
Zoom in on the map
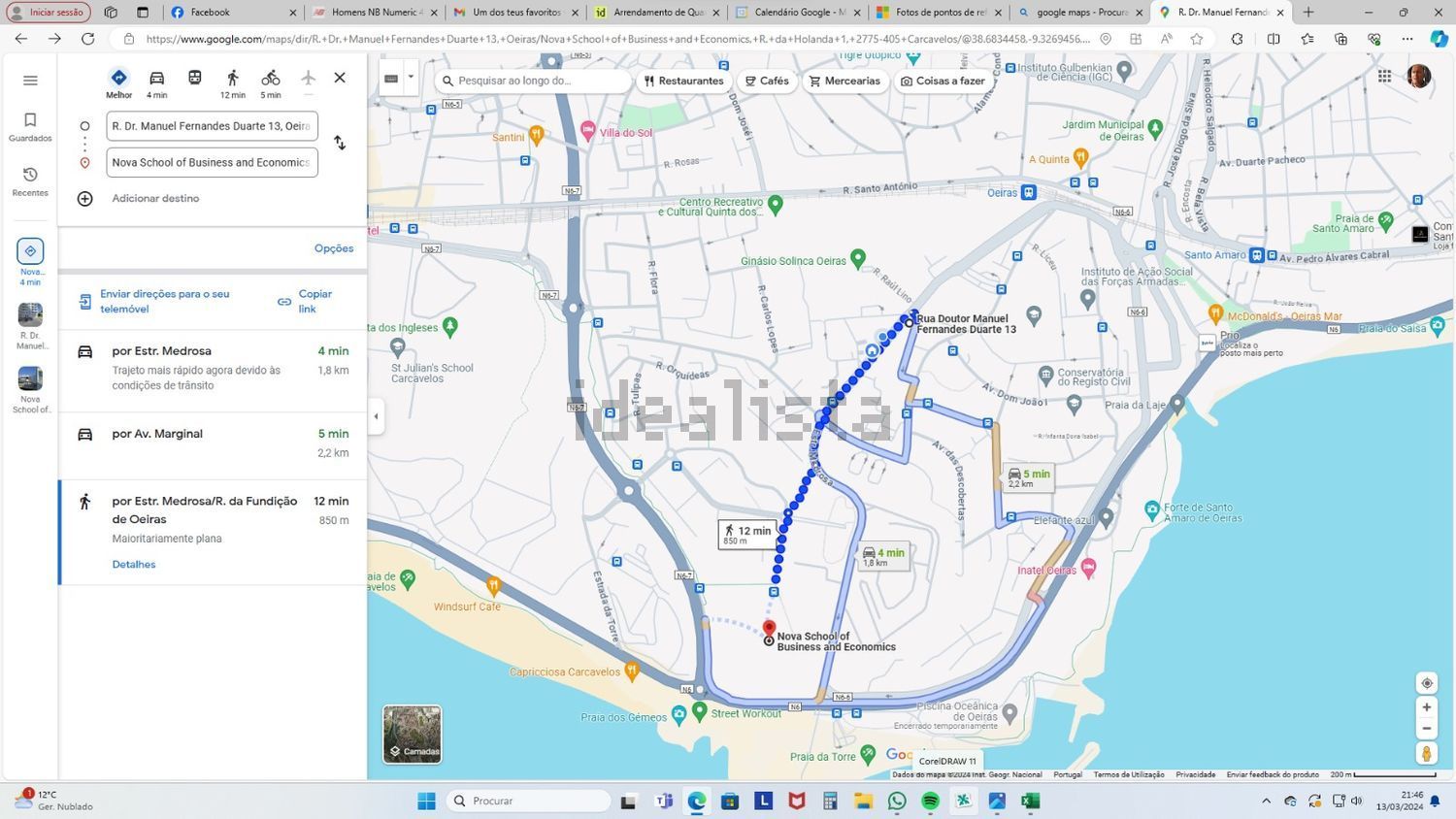pyautogui.click(x=1426, y=707)
